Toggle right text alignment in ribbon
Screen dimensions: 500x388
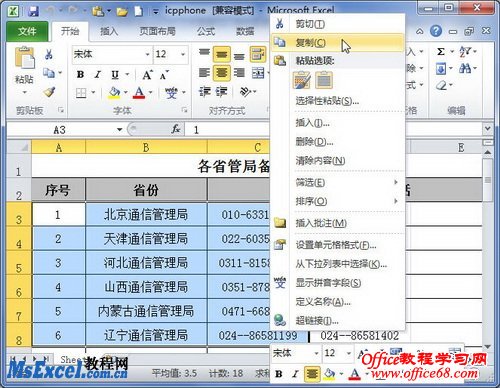[239, 72]
